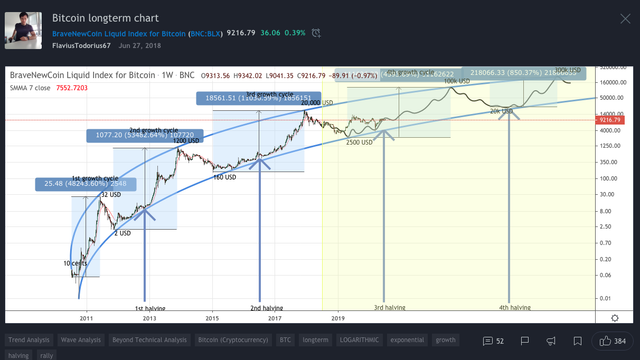Select the exponential tag
The image size is (640, 360).
pos(407,340)
